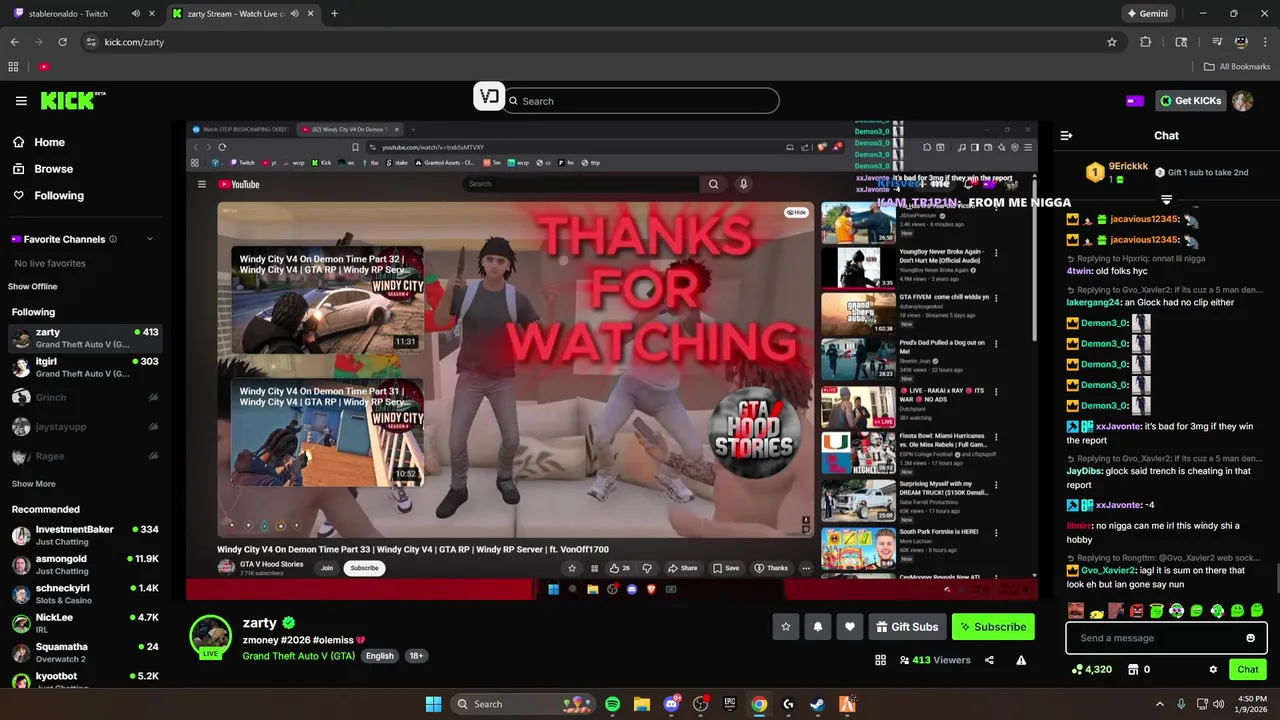The image size is (1280, 720).
Task: Open chat settings gear icon
Action: pyautogui.click(x=1213, y=669)
